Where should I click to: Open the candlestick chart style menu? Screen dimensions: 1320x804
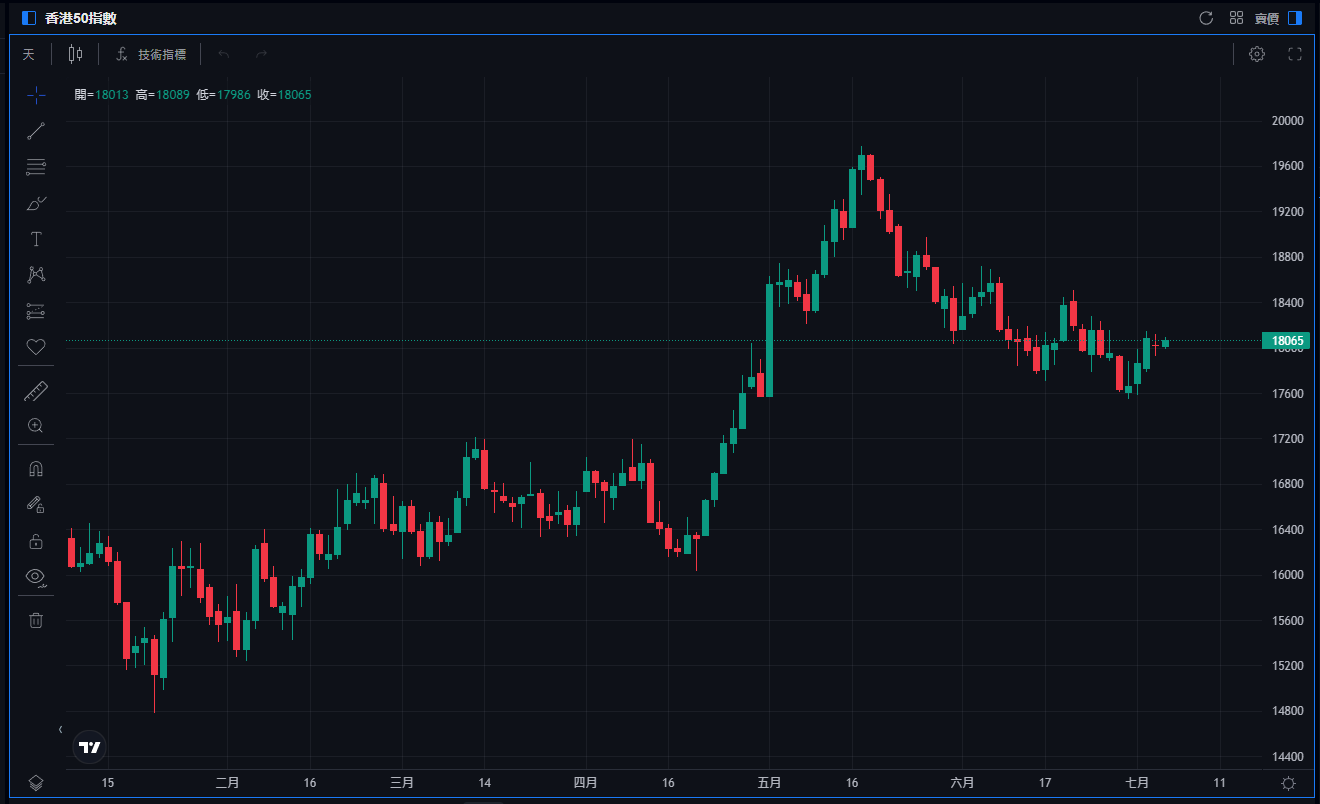(x=75, y=54)
